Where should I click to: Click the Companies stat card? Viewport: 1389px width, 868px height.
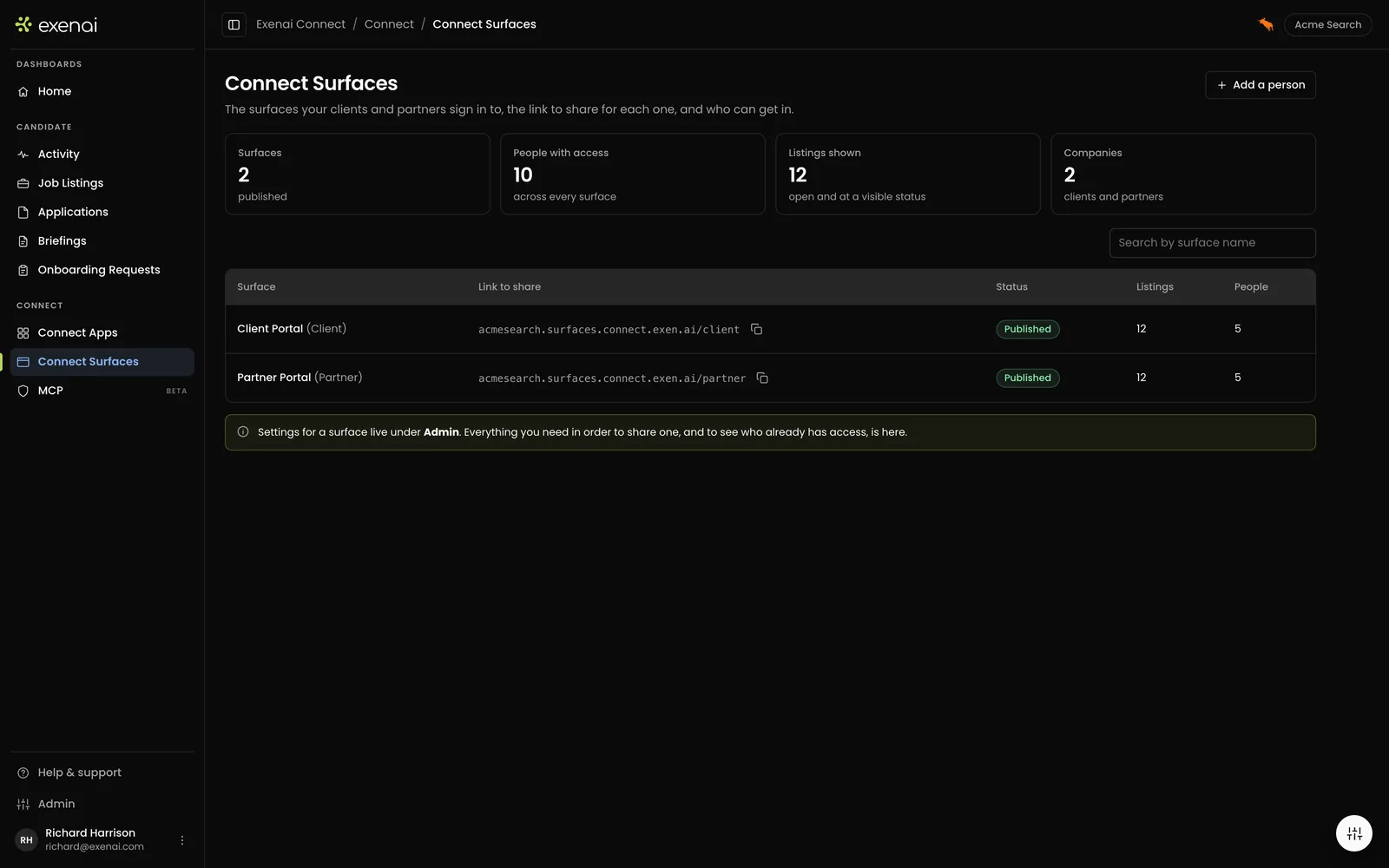1183,174
